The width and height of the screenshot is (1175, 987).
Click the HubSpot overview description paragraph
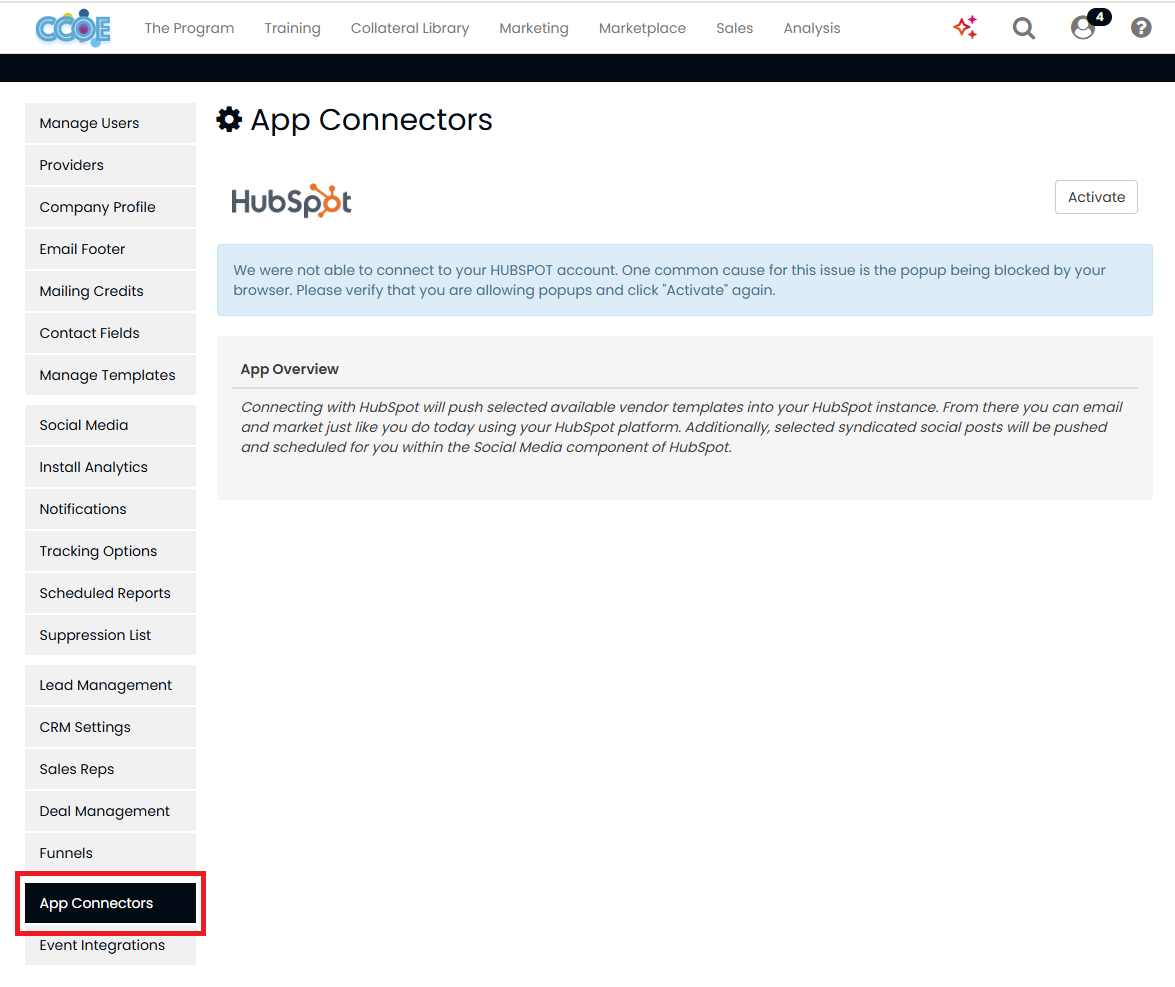click(x=682, y=427)
